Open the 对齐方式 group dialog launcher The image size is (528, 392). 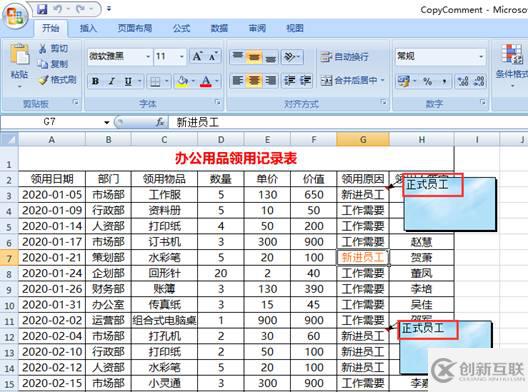click(383, 101)
